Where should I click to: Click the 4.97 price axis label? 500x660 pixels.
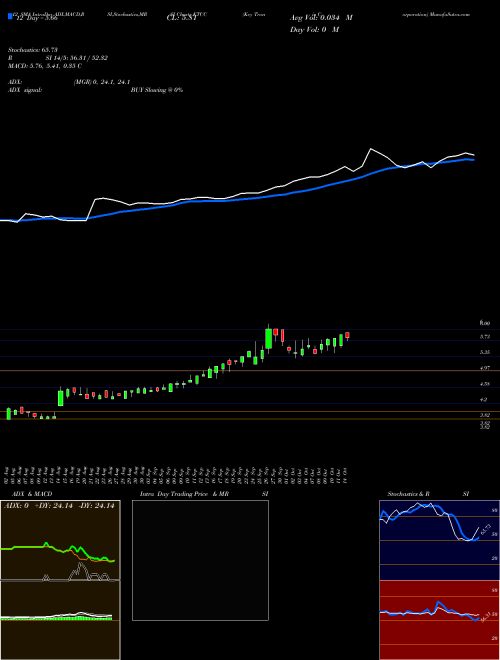(x=485, y=368)
